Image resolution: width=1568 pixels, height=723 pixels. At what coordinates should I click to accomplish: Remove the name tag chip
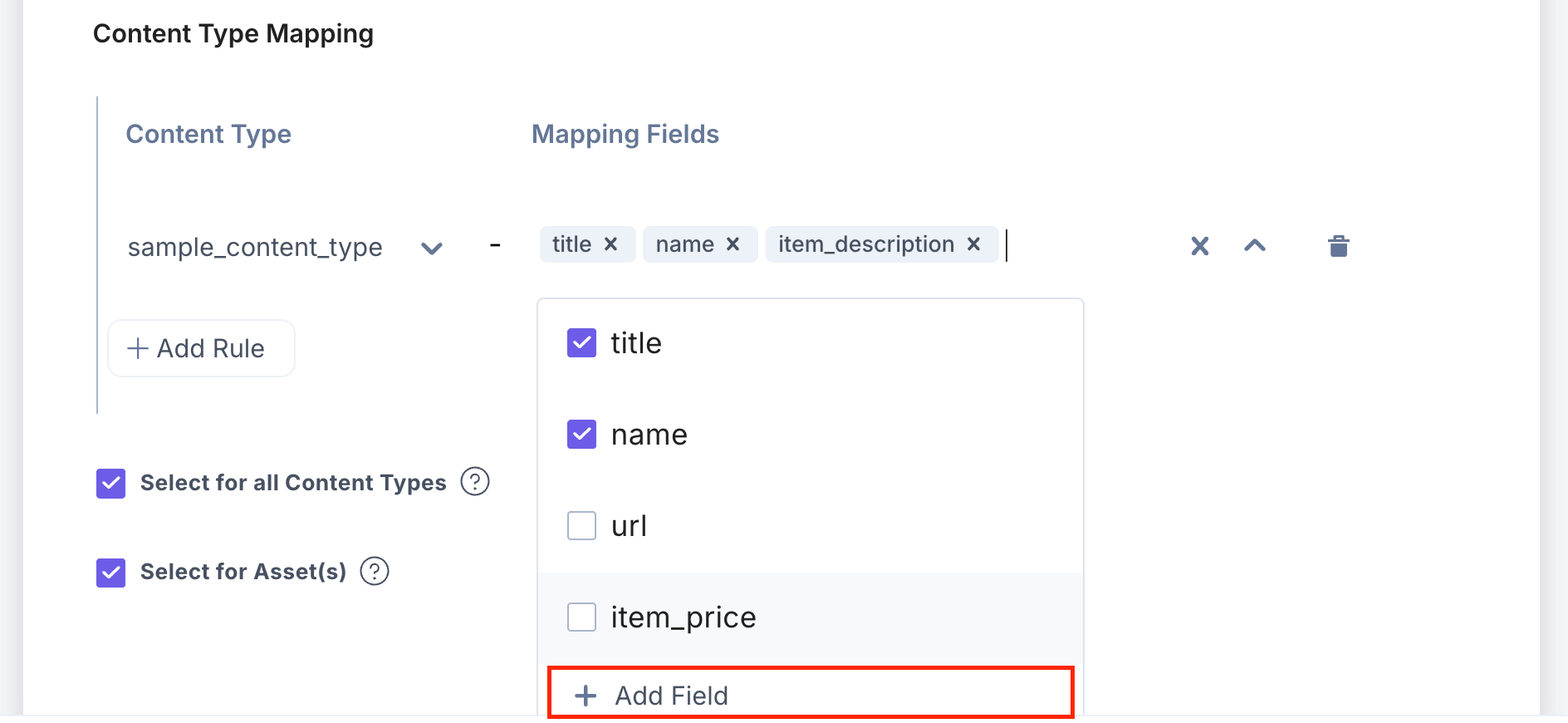(733, 244)
